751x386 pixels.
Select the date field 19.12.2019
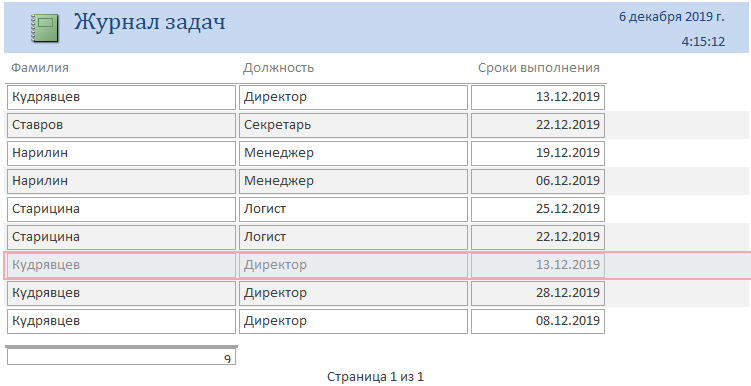pos(538,153)
